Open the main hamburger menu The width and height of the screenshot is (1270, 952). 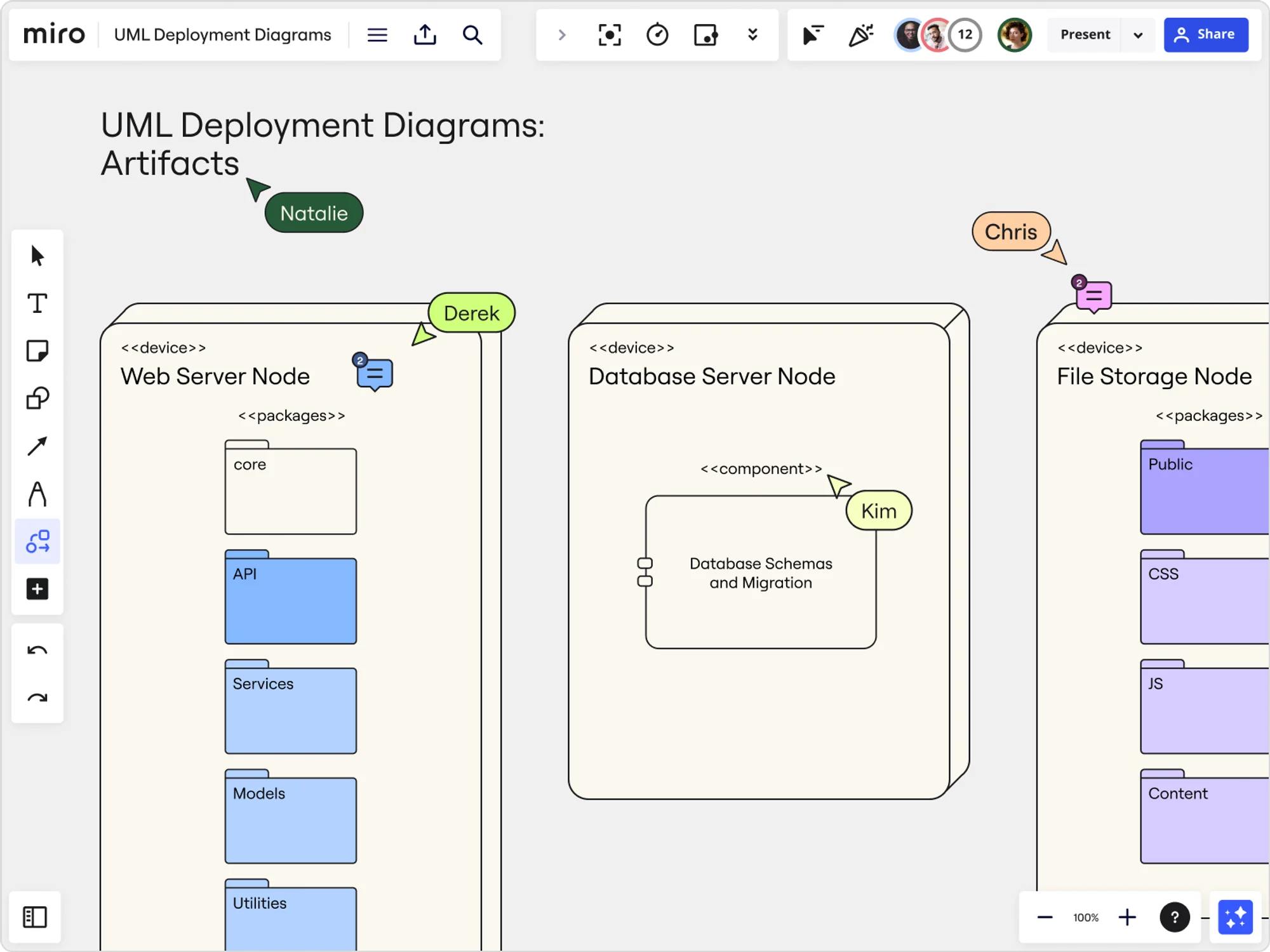pos(377,35)
